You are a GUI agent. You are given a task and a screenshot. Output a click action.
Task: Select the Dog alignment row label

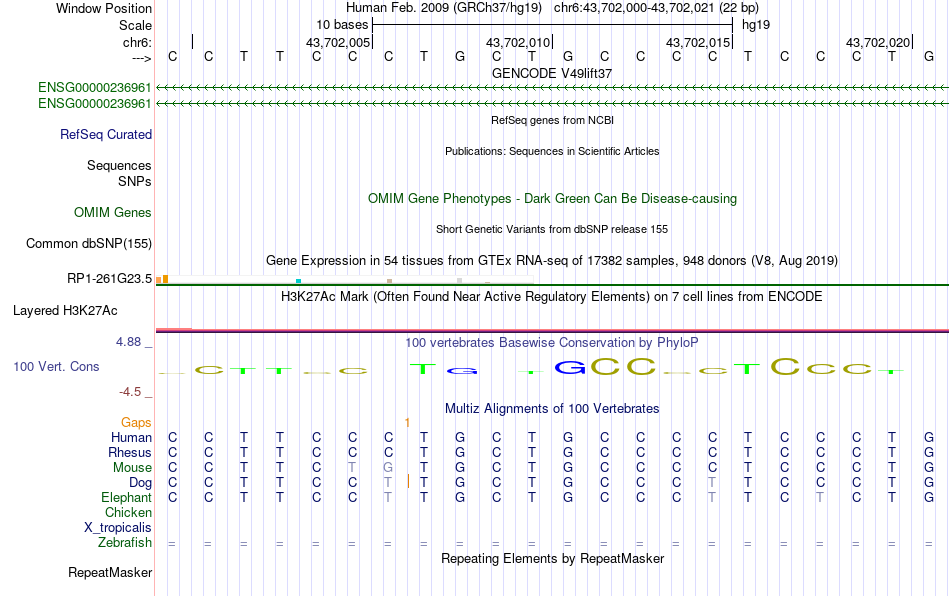click(x=140, y=483)
